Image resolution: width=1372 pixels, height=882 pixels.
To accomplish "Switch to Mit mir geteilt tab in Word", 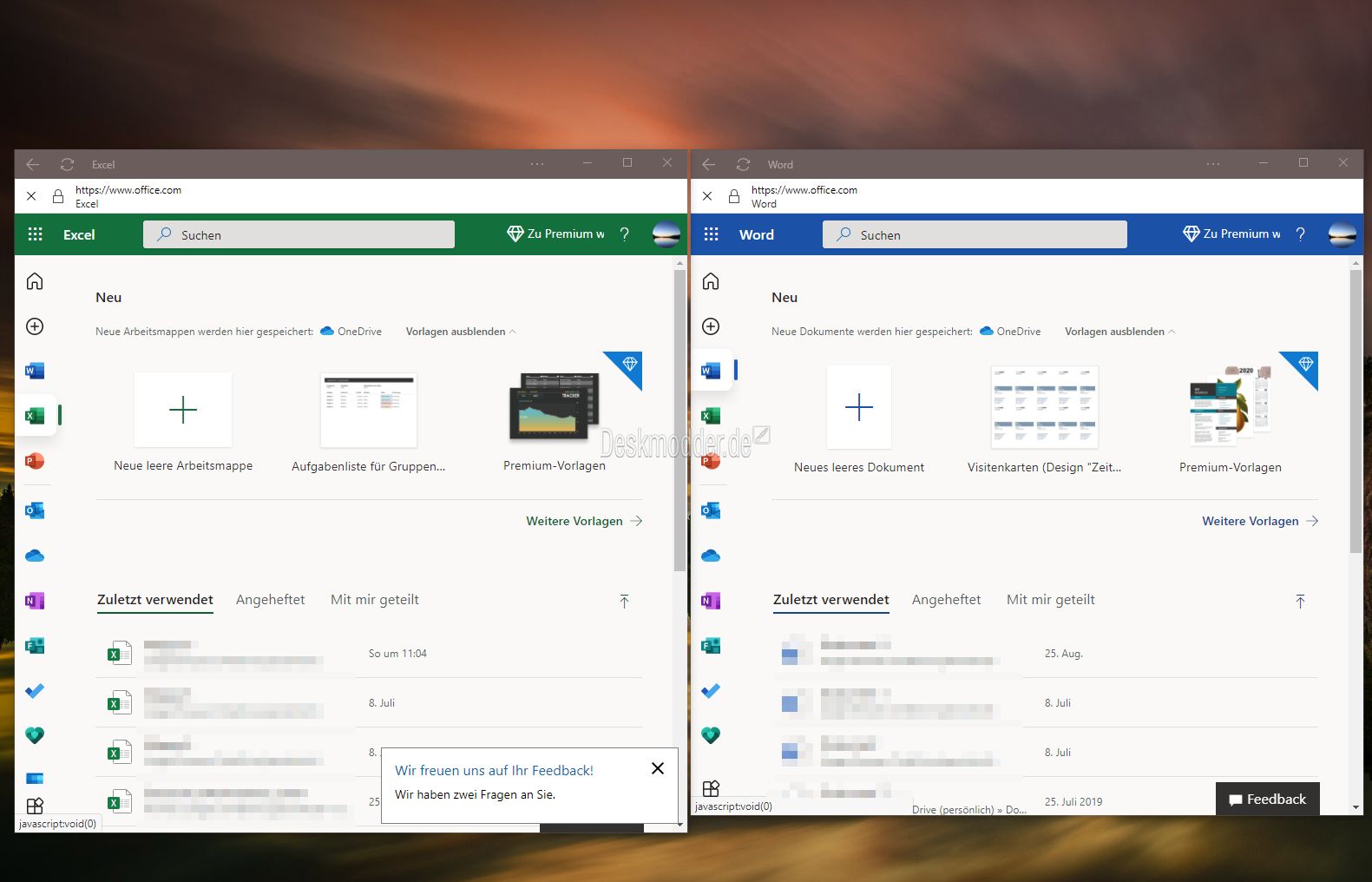I will (1051, 600).
